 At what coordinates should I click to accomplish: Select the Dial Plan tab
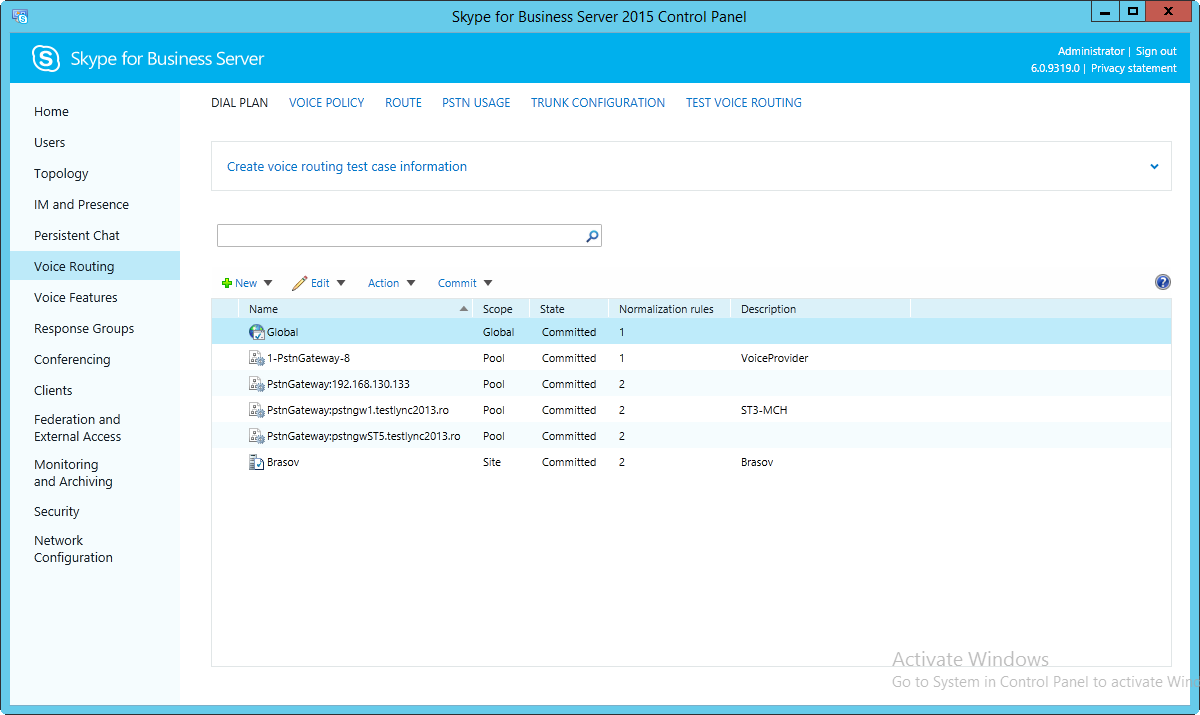240,103
